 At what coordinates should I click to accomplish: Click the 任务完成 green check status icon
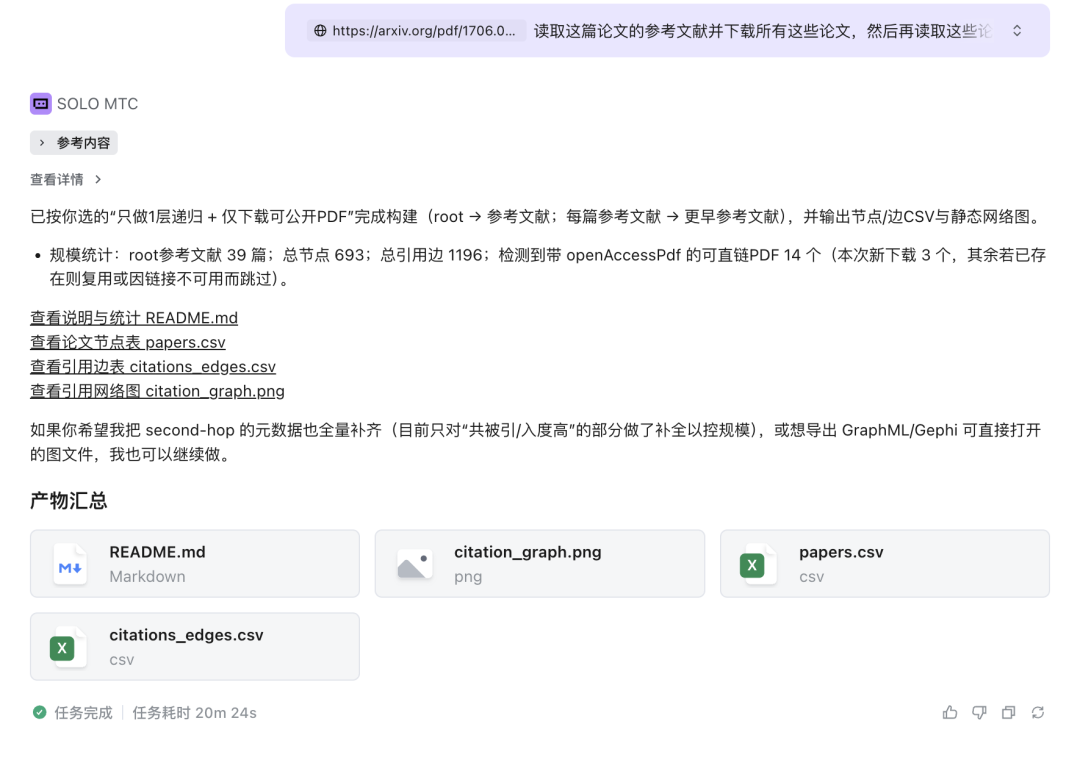tap(39, 713)
